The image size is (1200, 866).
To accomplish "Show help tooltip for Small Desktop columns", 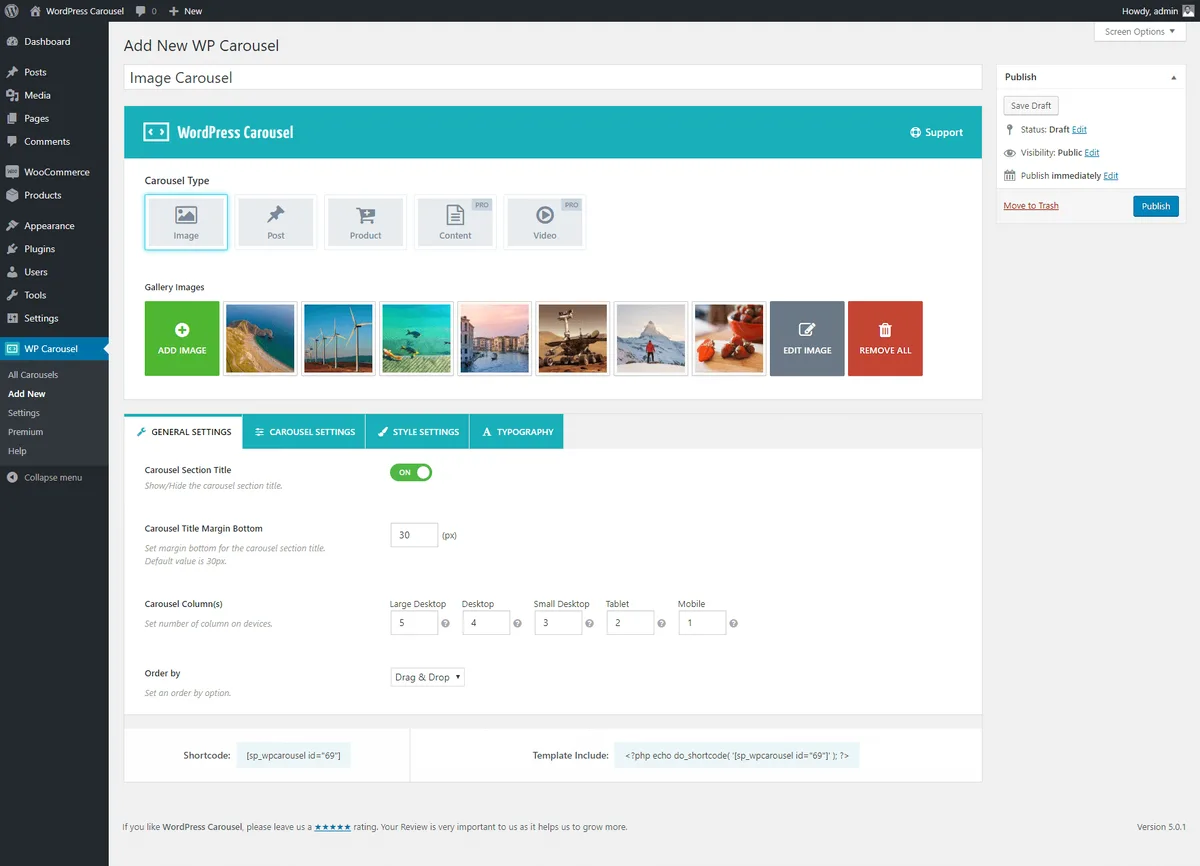I will coord(590,624).
